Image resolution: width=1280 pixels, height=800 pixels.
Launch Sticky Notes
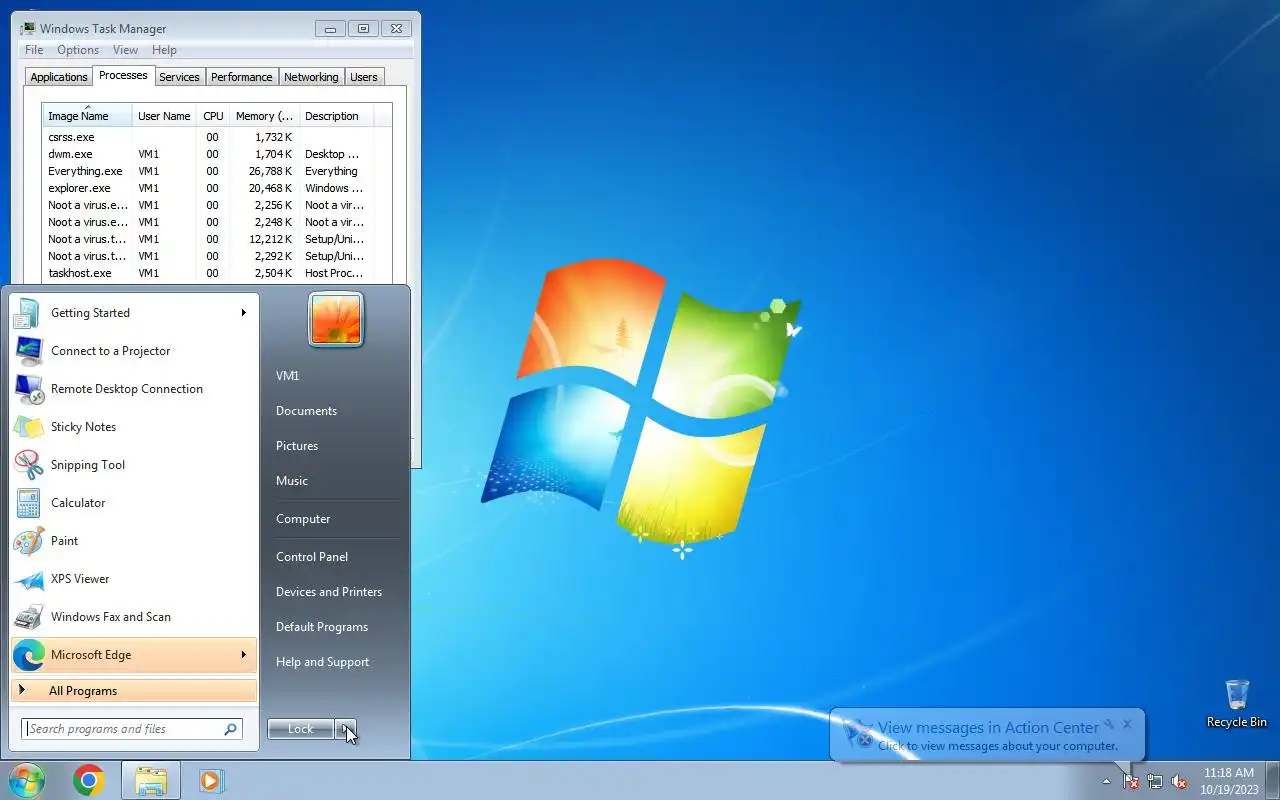click(x=134, y=427)
